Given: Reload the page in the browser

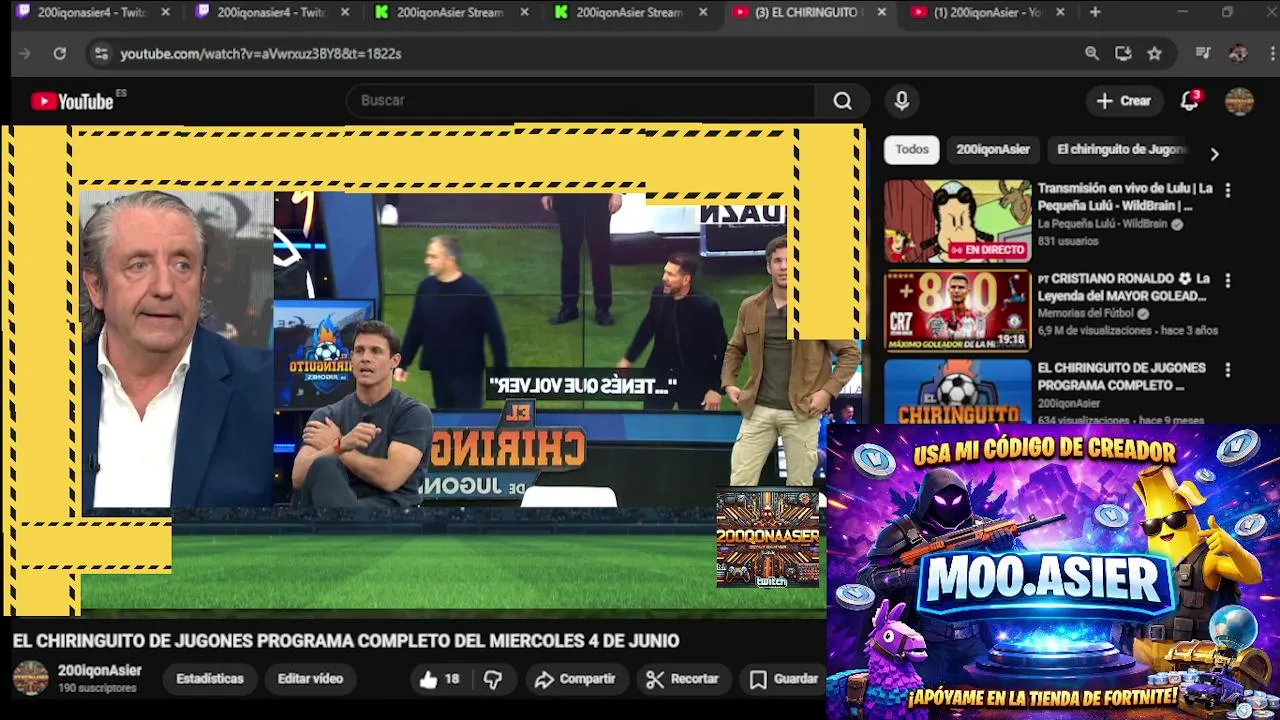Looking at the screenshot, I should (x=60, y=53).
